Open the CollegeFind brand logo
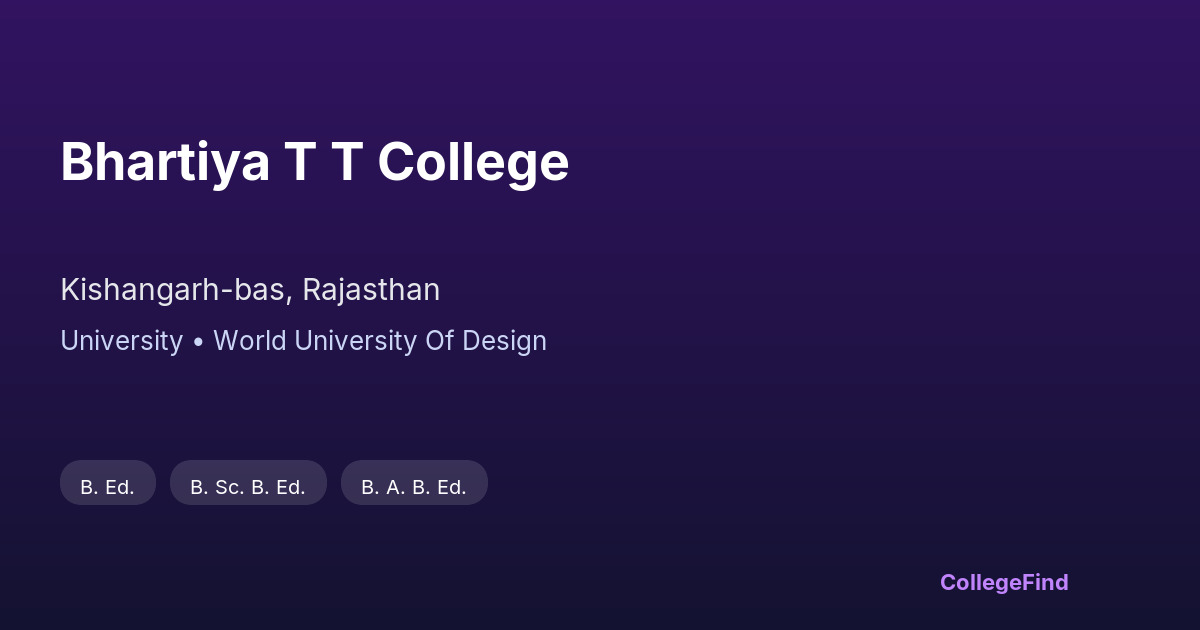 tap(1004, 582)
